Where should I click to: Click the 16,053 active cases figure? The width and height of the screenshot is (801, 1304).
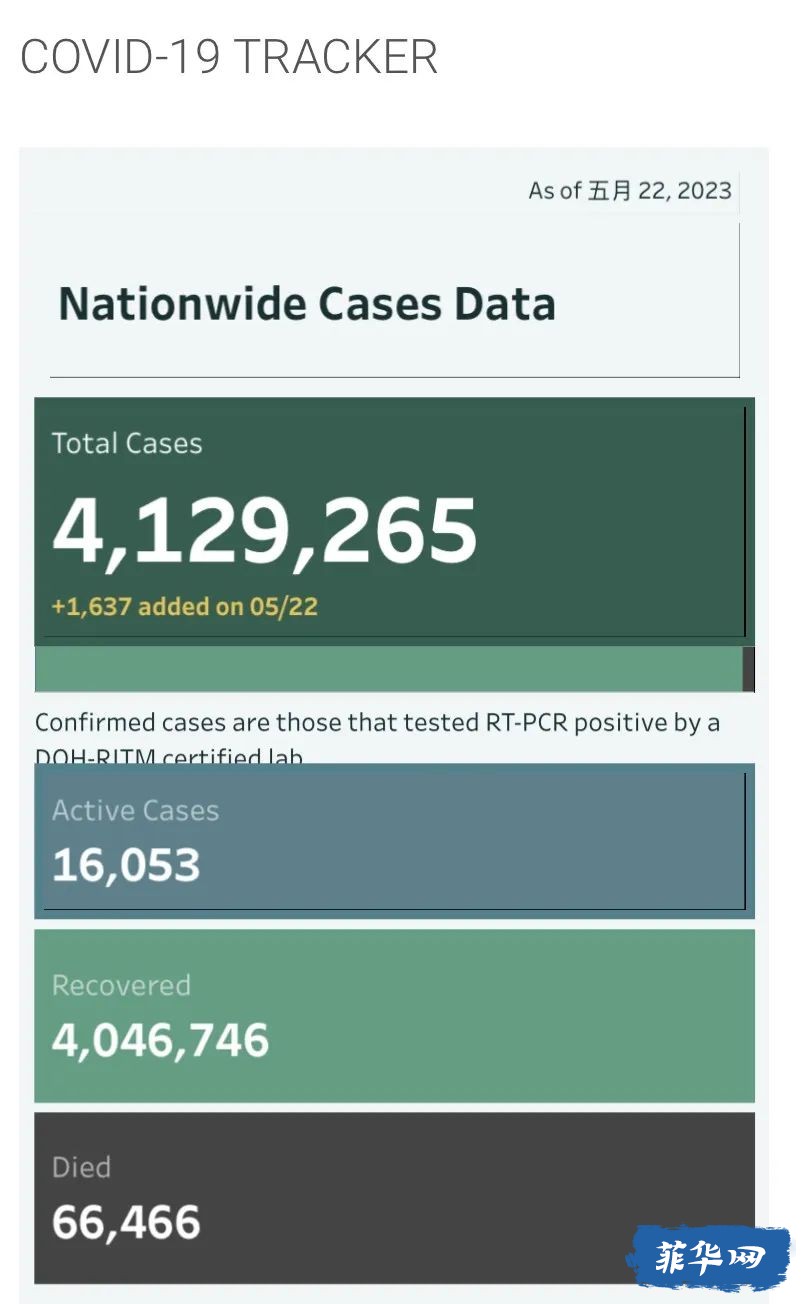pos(126,865)
